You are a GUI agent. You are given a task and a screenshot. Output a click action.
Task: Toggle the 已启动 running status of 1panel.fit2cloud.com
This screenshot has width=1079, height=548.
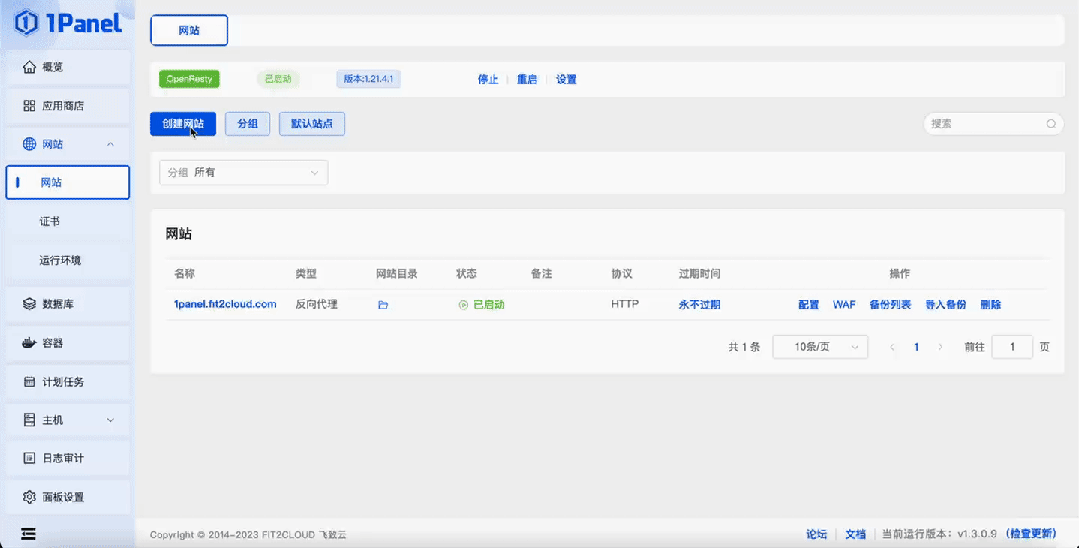(x=482, y=304)
